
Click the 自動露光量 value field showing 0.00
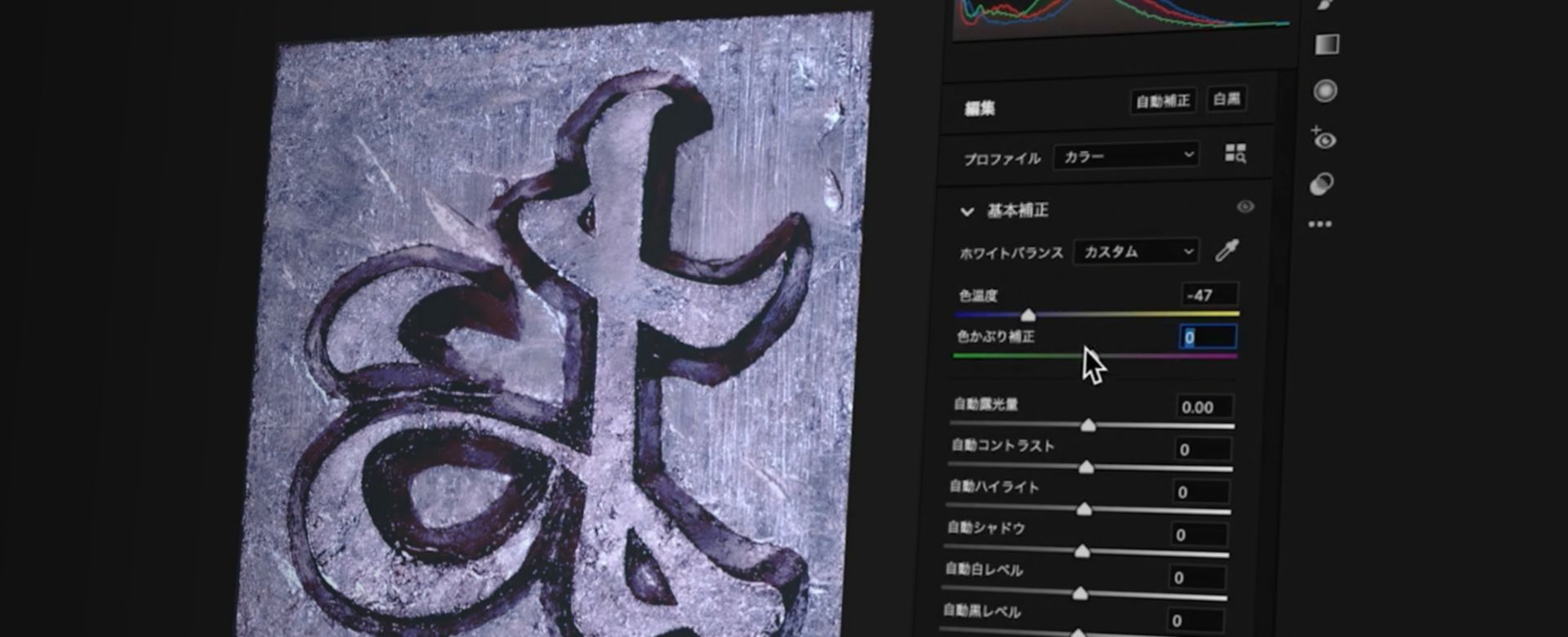pos(1204,408)
